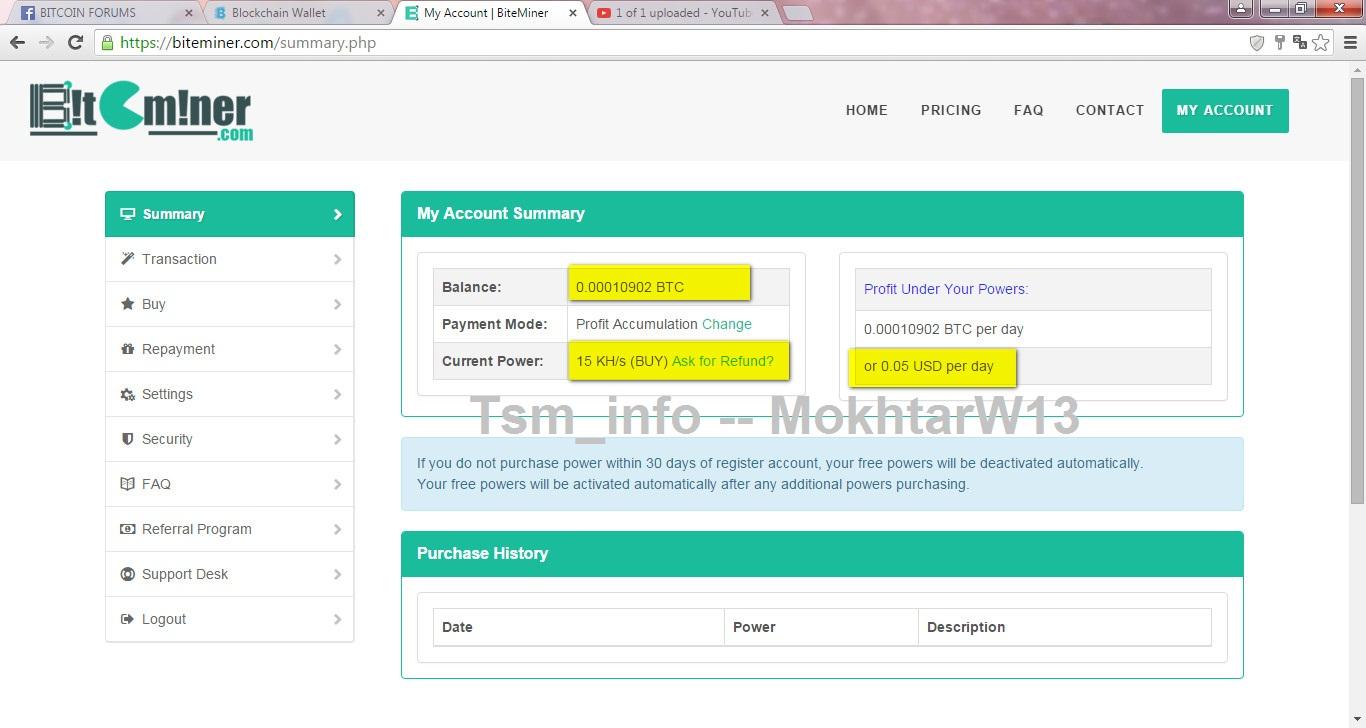Click Change payment mode link
1366x728 pixels.
click(x=727, y=324)
